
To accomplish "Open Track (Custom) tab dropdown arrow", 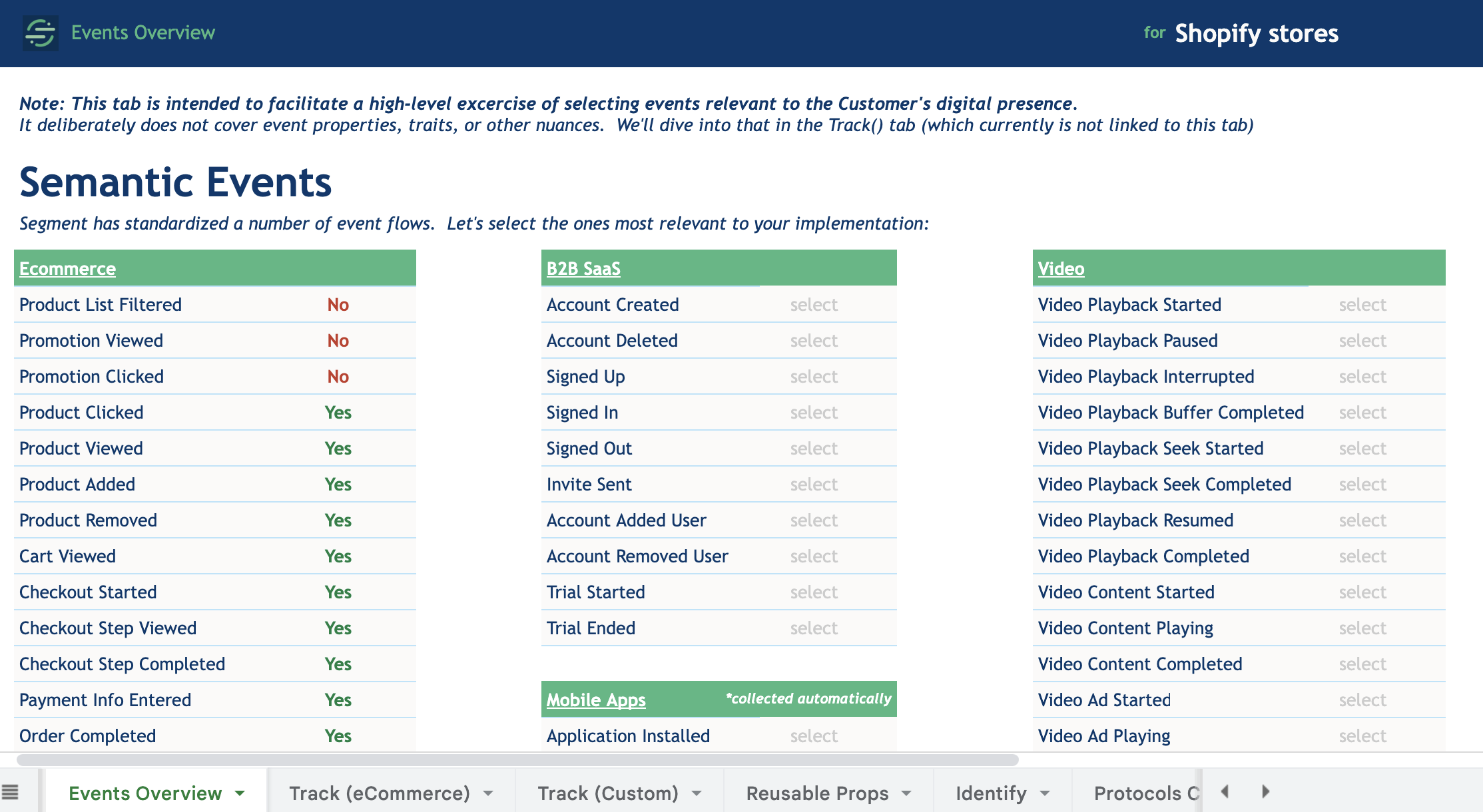I will [x=697, y=793].
